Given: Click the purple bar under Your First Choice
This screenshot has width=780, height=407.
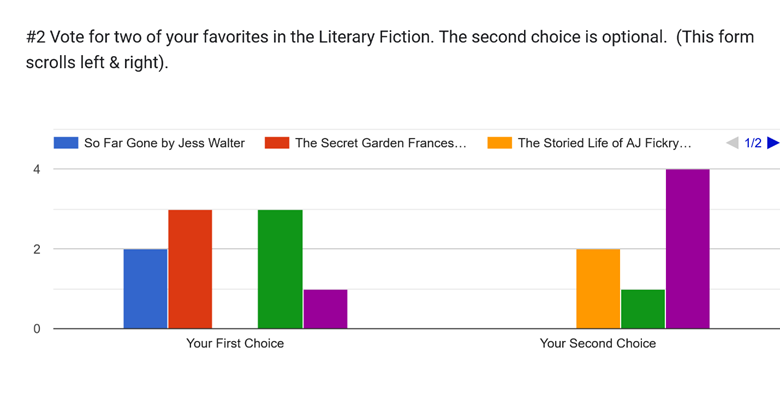Looking at the screenshot, I should coord(325,308).
